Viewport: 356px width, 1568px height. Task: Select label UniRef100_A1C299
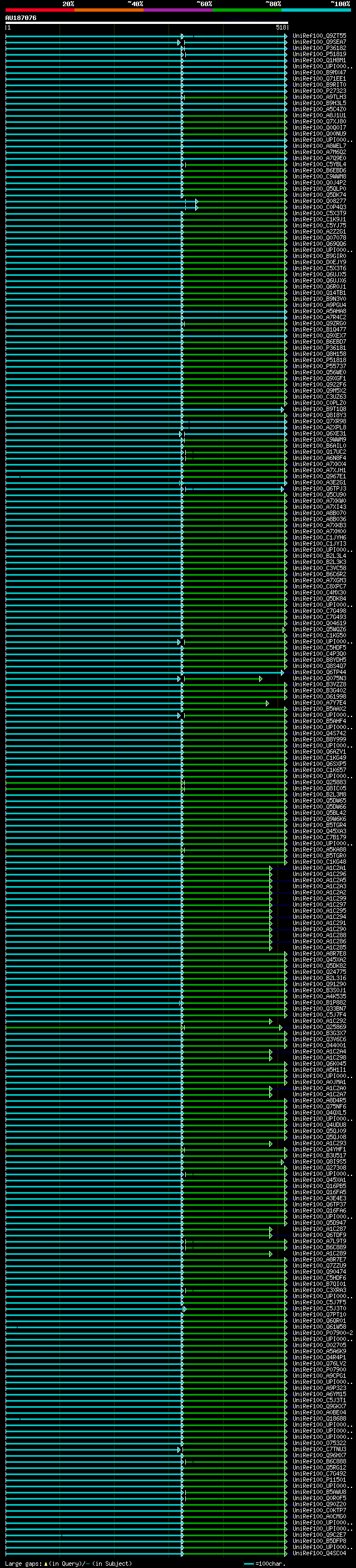point(319,898)
